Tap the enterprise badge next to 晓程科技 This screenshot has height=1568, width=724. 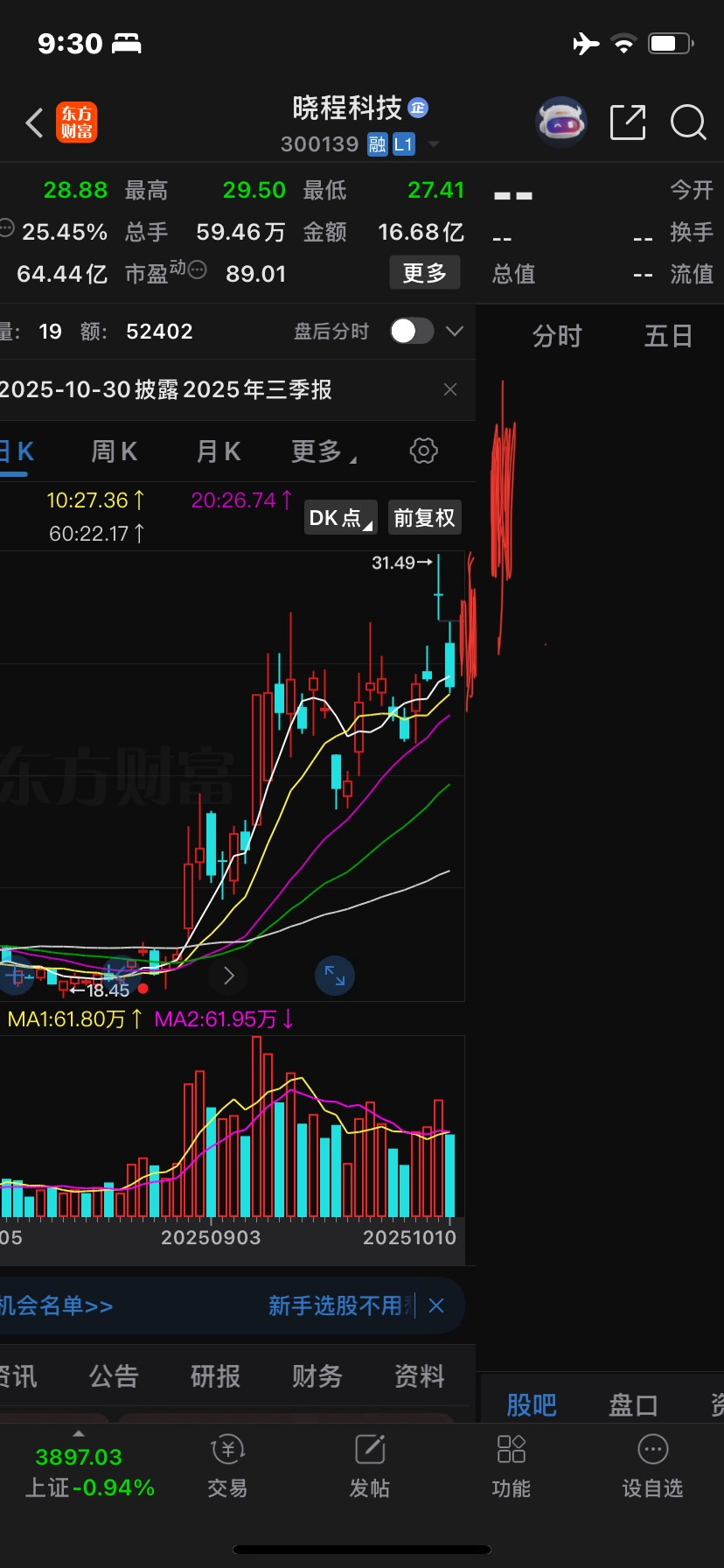[418, 108]
